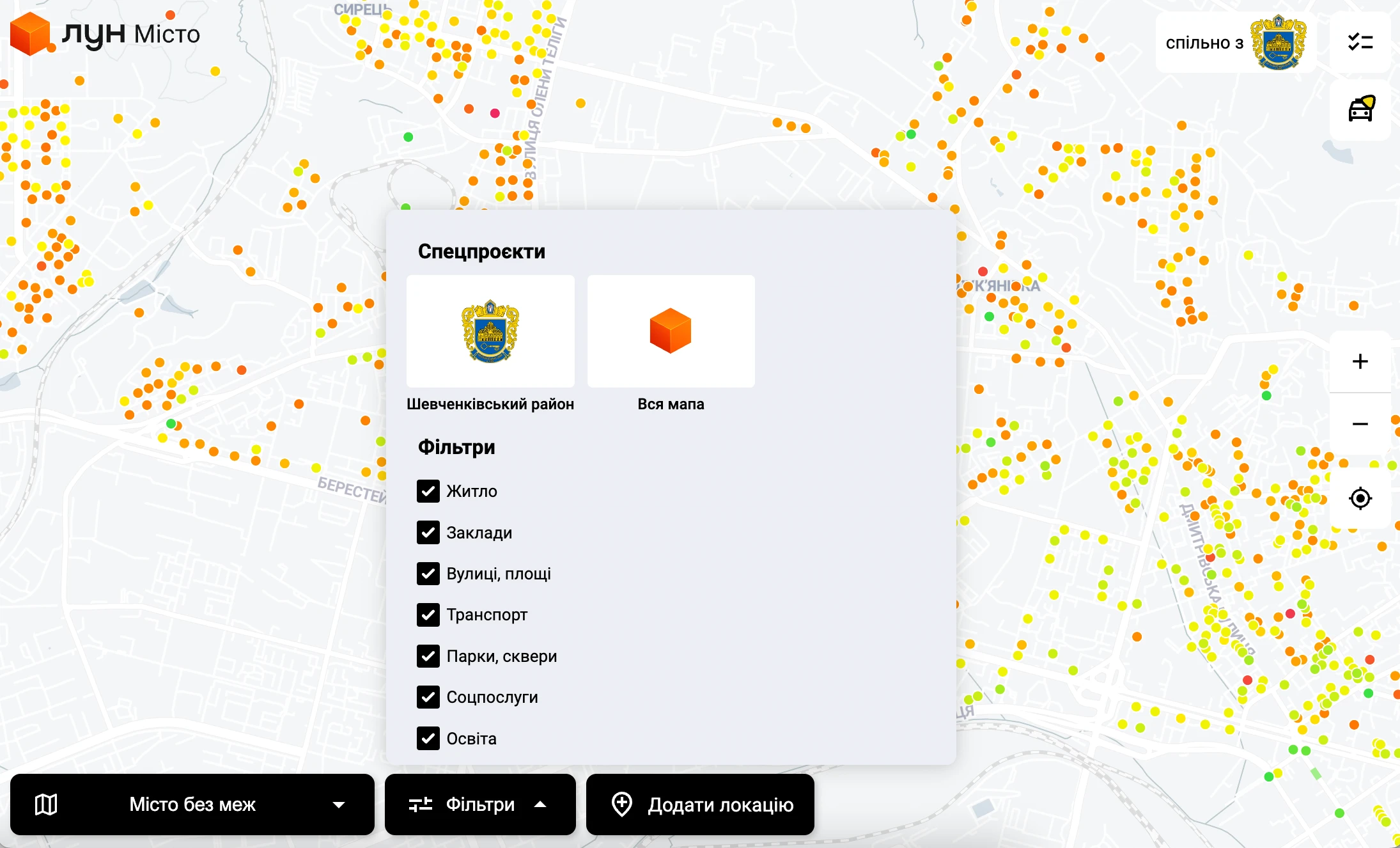This screenshot has height=848, width=1400.
Task: Disable the Парки, сквери filter
Action: tap(428, 656)
